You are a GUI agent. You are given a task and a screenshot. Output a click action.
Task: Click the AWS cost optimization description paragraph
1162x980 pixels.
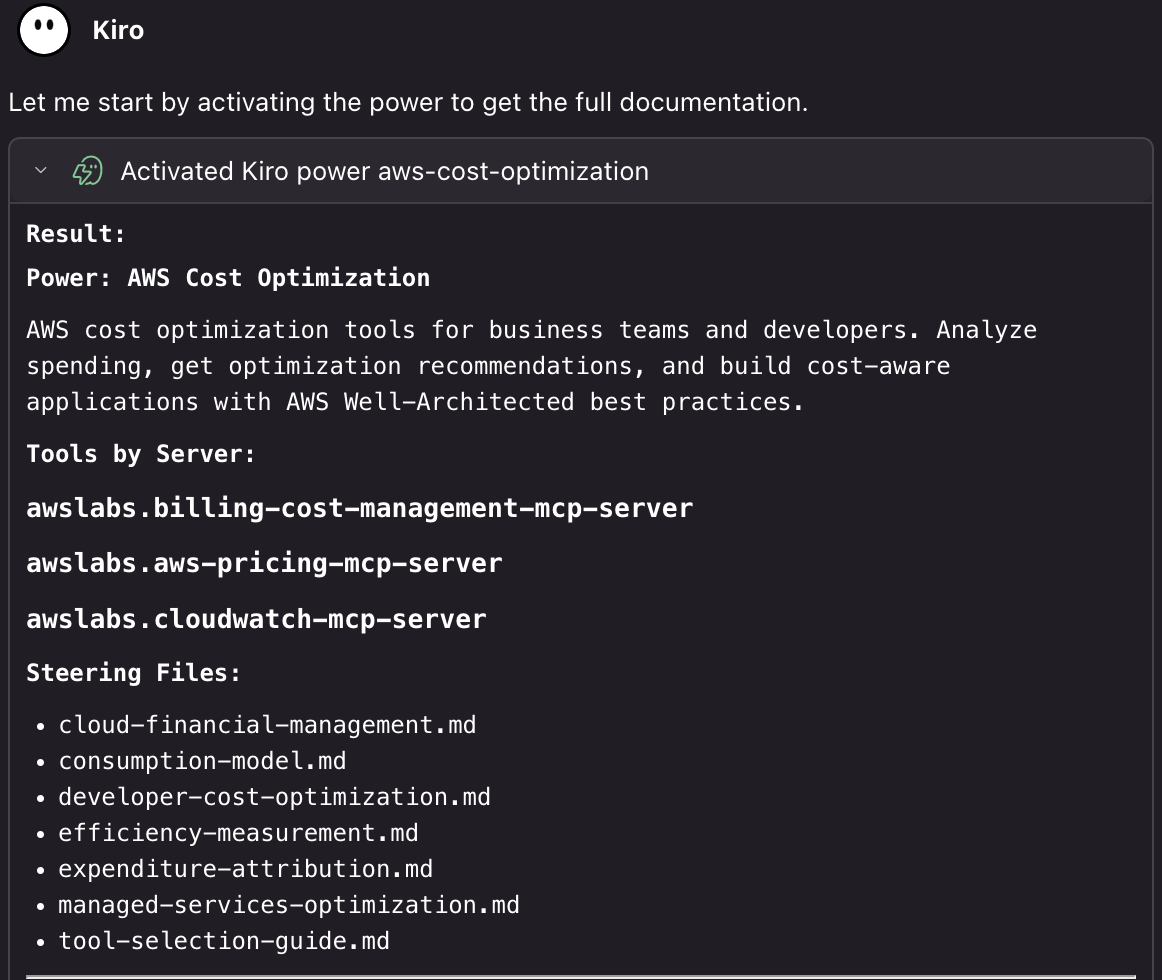point(531,365)
